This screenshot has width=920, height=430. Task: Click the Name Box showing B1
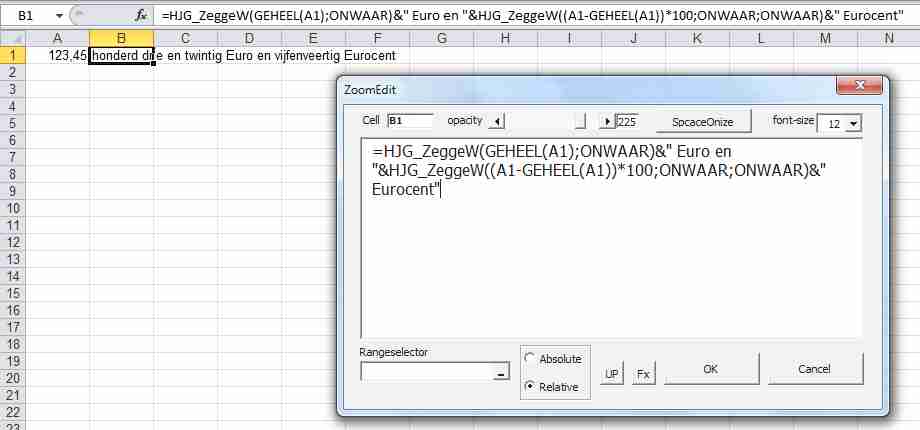pos(26,16)
